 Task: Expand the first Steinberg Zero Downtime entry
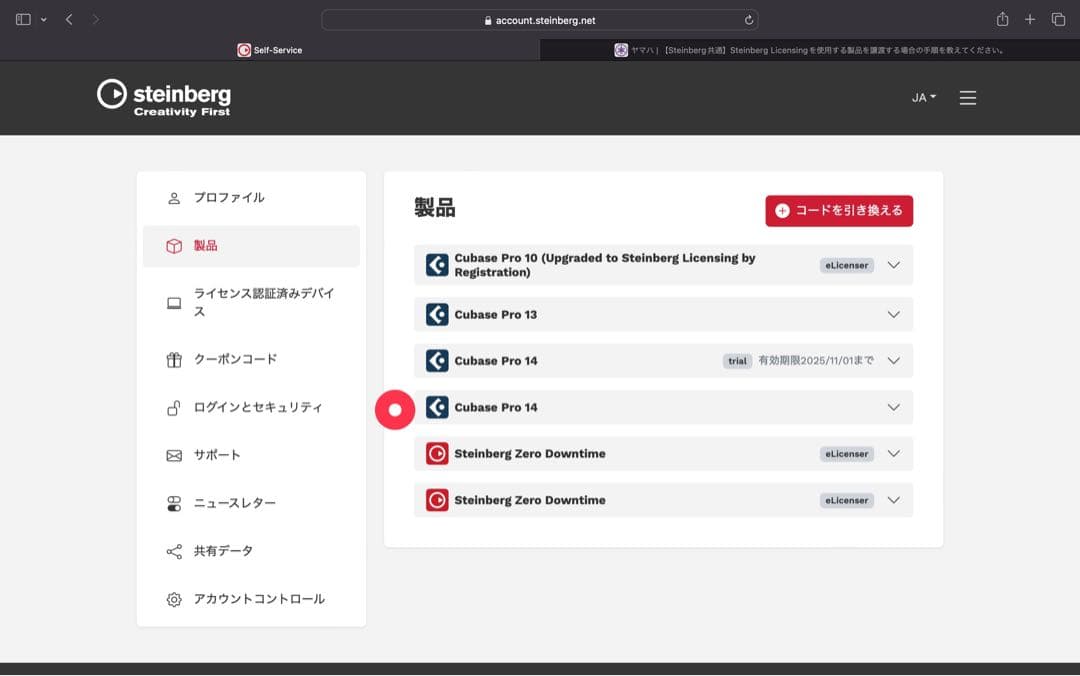point(894,453)
